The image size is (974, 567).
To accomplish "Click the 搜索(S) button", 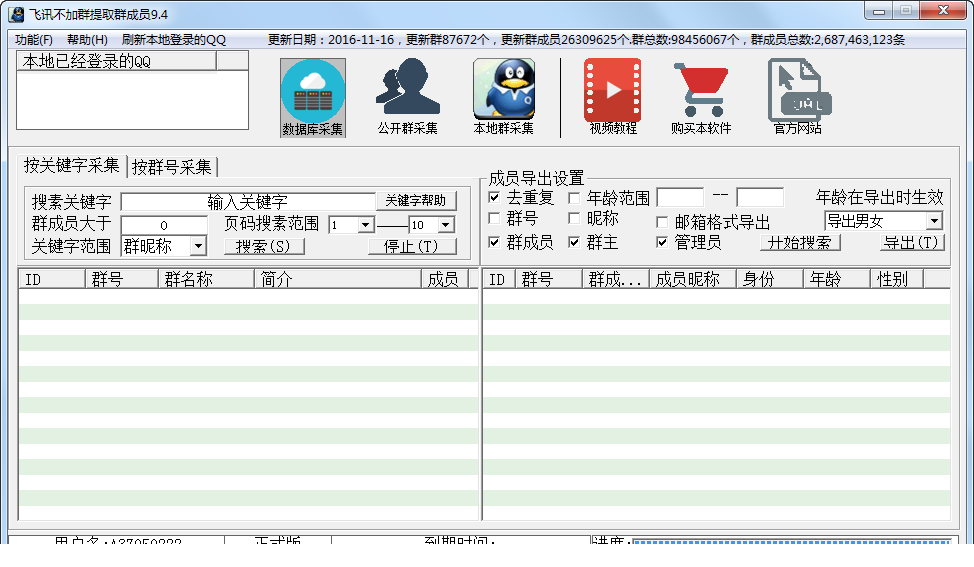I will 264,246.
